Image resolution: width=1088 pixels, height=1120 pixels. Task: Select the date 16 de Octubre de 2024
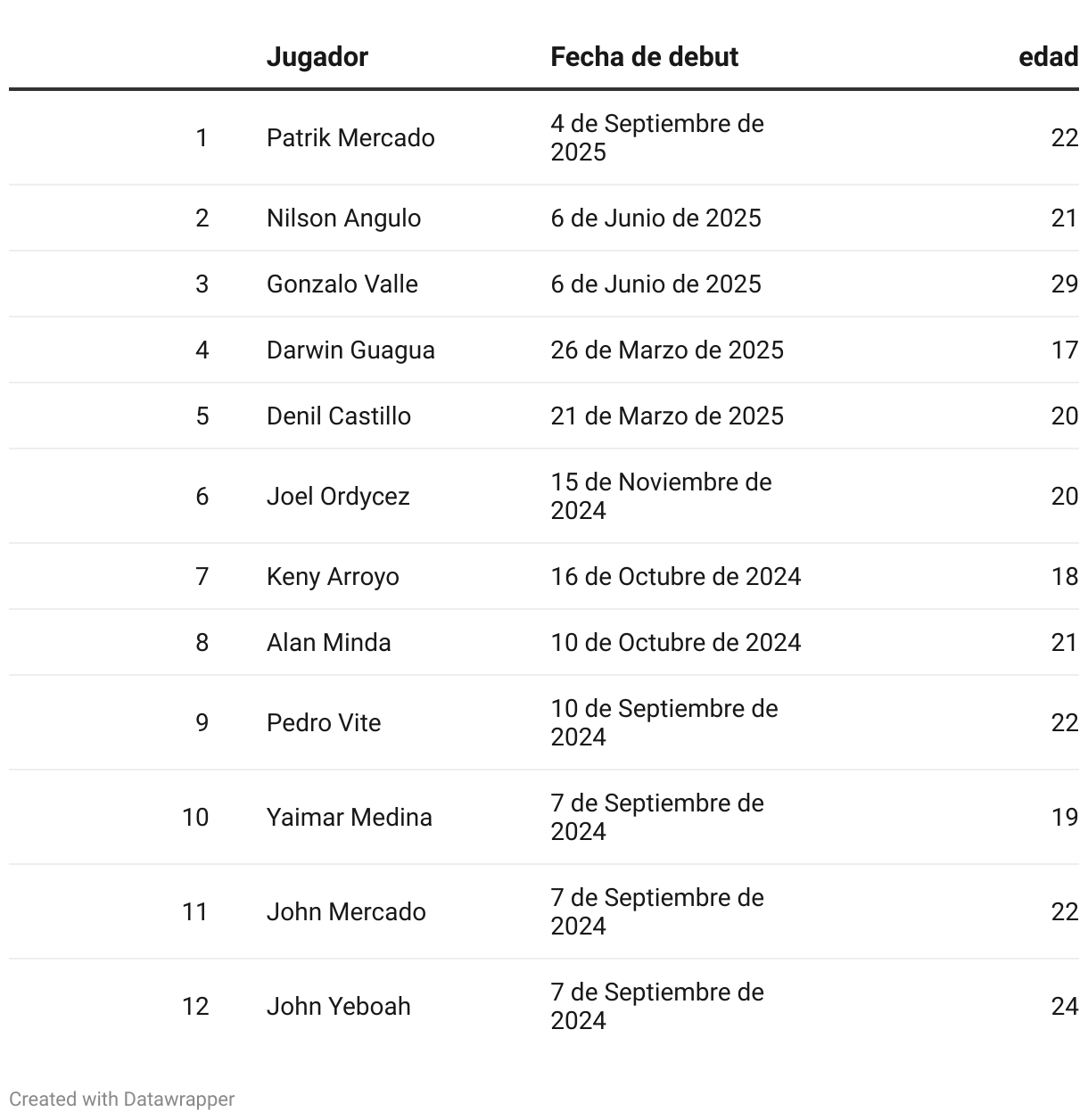[x=676, y=577]
